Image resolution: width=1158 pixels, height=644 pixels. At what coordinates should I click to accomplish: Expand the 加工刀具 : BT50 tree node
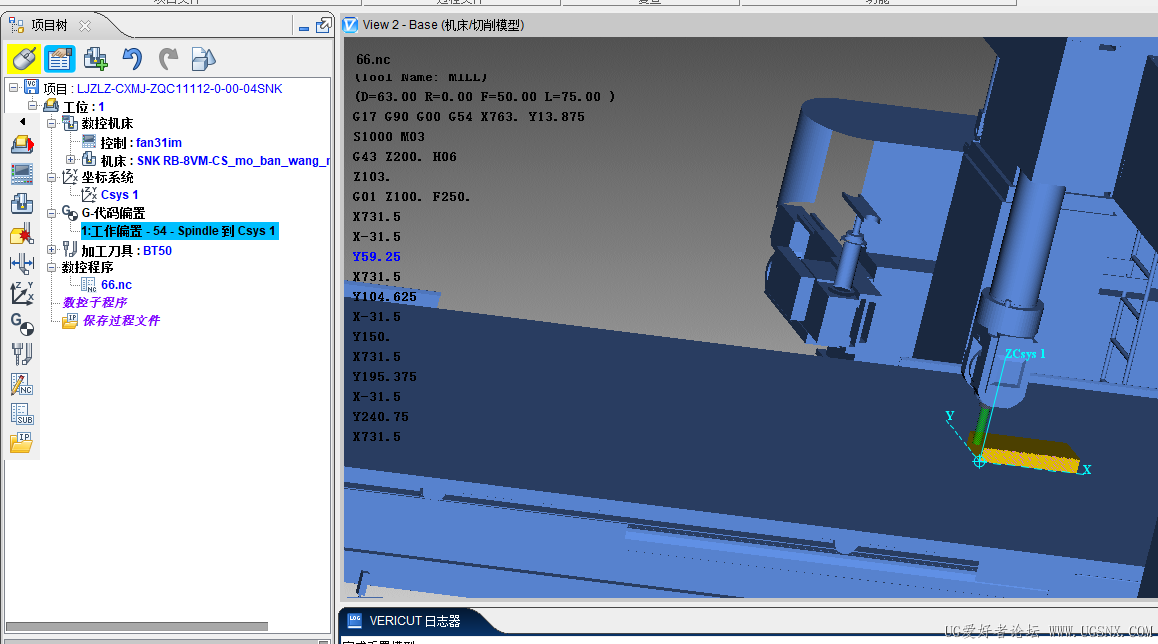(x=52, y=250)
